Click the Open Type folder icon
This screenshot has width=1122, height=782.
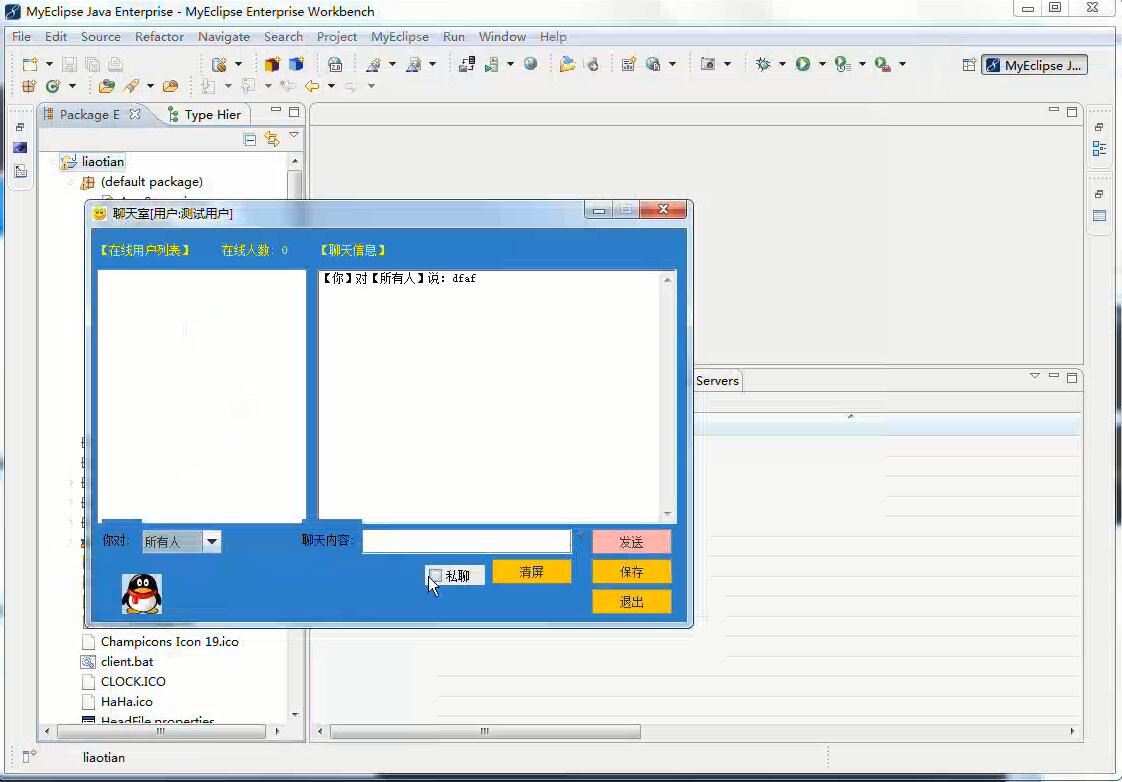[x=107, y=87]
